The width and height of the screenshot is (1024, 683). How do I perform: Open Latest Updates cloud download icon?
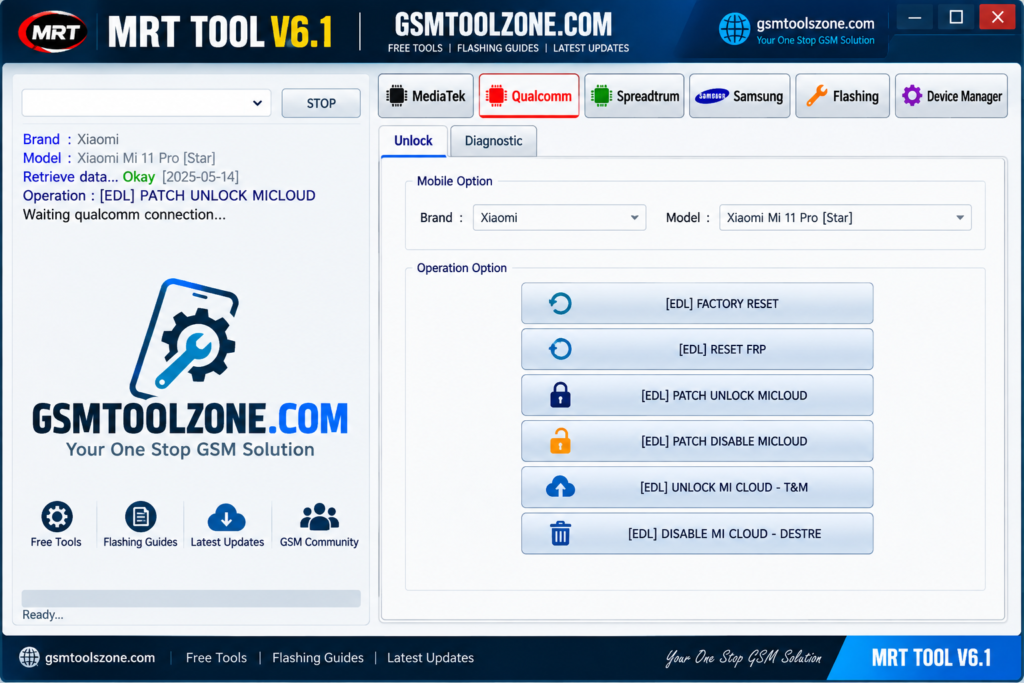point(227,517)
